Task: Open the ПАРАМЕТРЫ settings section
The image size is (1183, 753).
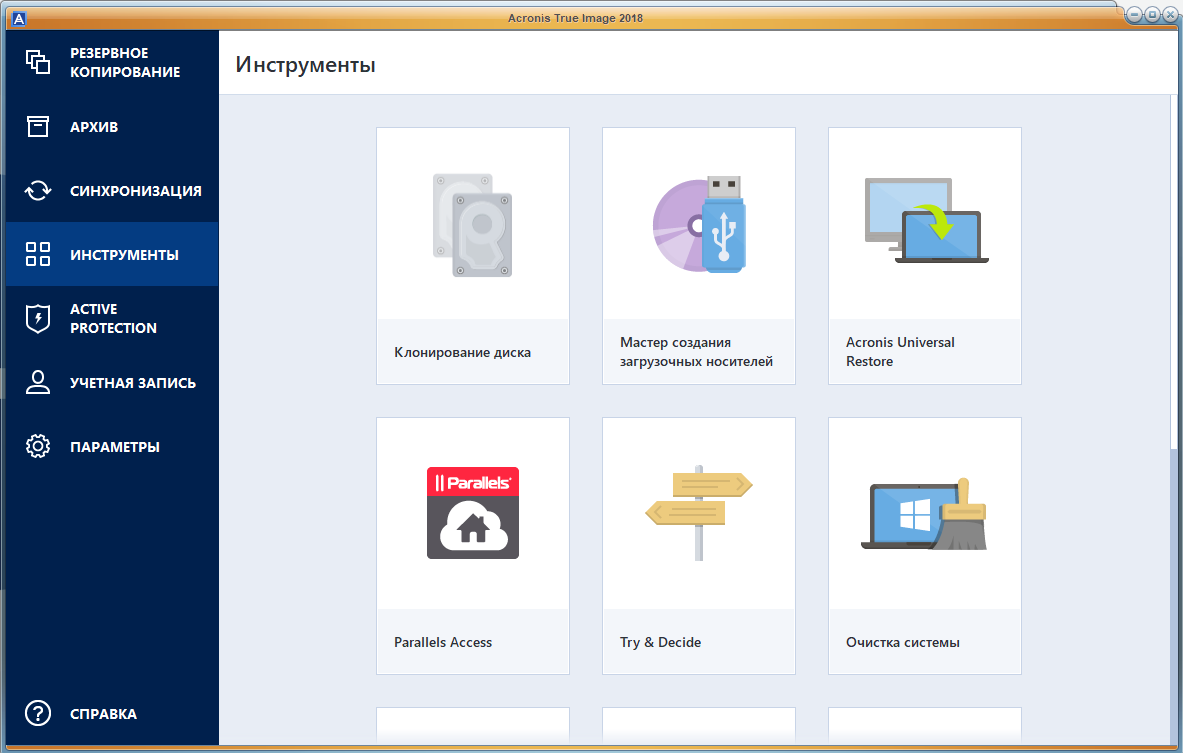Action: pos(114,447)
